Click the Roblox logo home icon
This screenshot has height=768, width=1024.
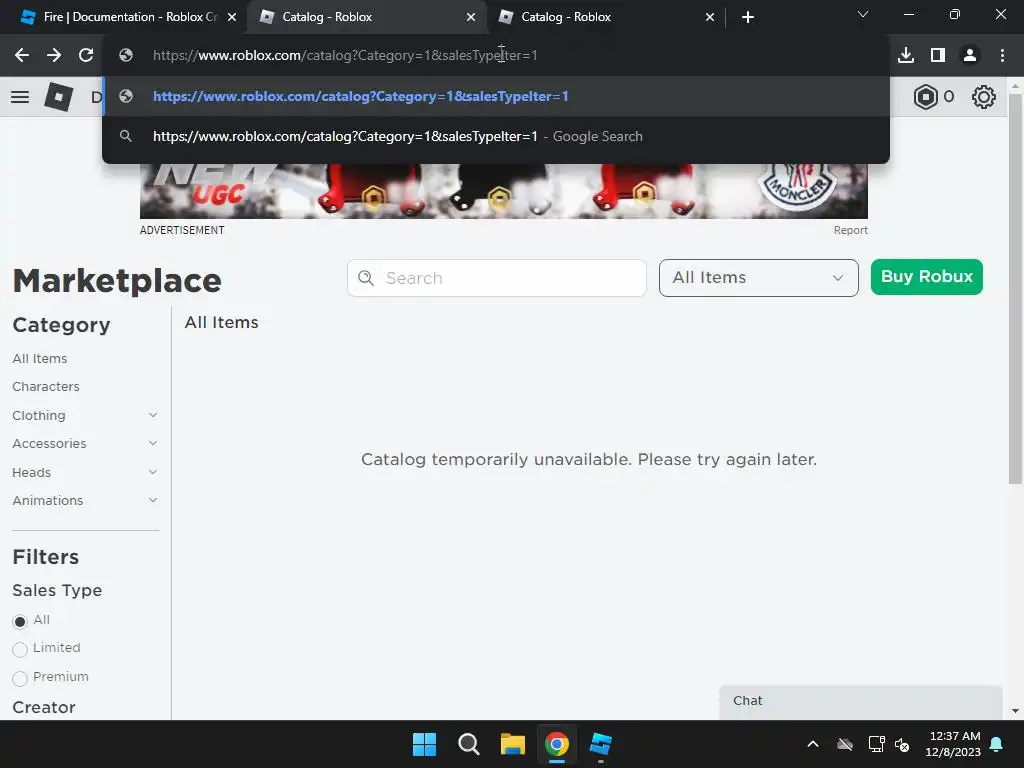[58, 97]
